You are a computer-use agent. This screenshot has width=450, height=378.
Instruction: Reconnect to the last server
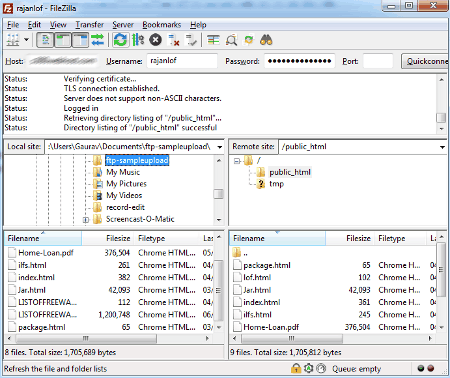tap(191, 40)
